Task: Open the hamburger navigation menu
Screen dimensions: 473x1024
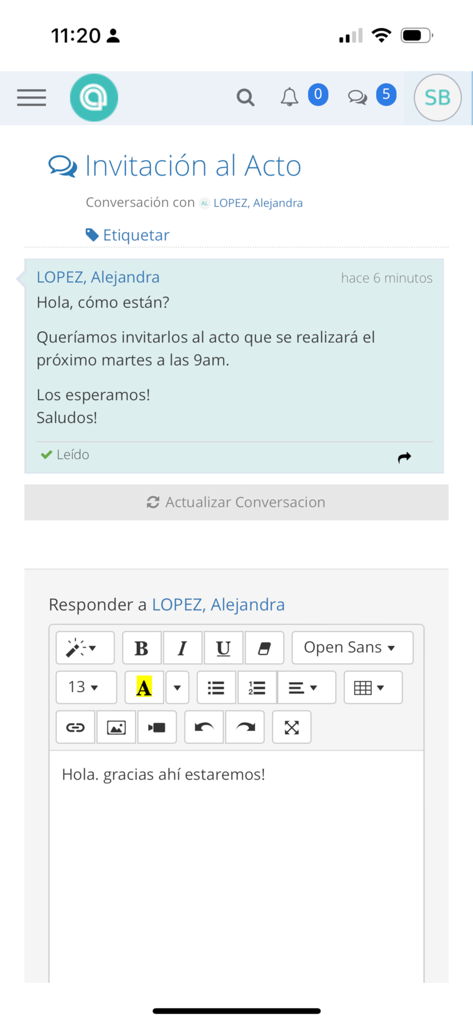Action: pyautogui.click(x=31, y=98)
